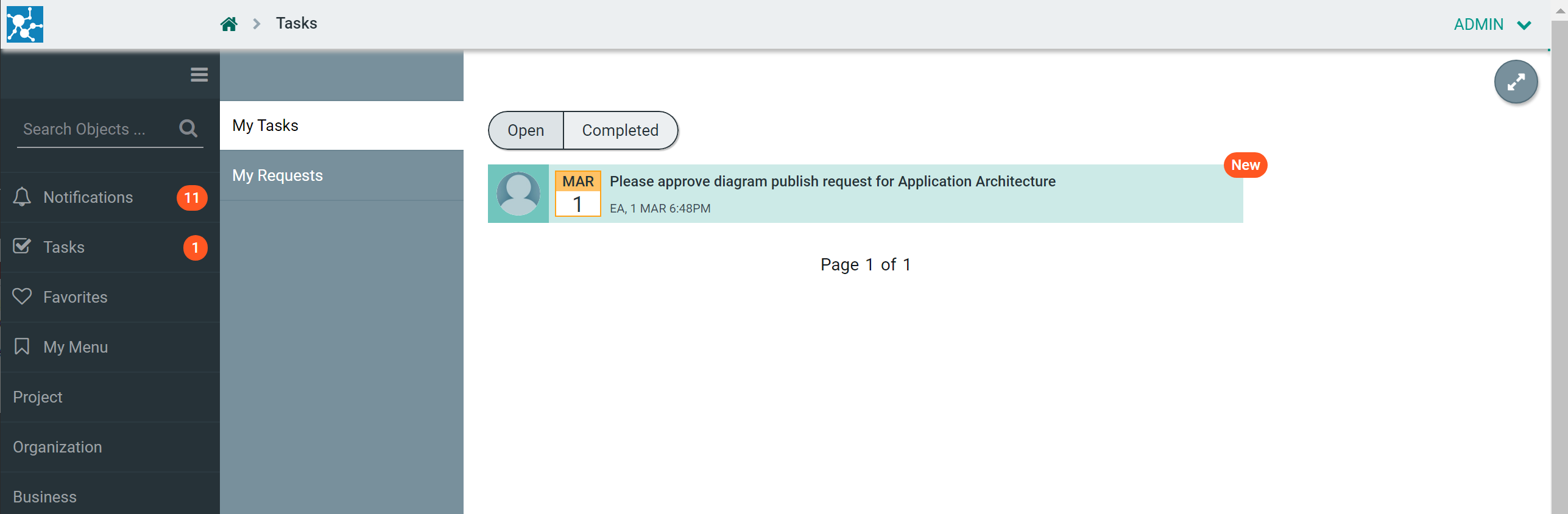Open My Menu bookmark icon
This screenshot has width=1568, height=514.
[22, 347]
